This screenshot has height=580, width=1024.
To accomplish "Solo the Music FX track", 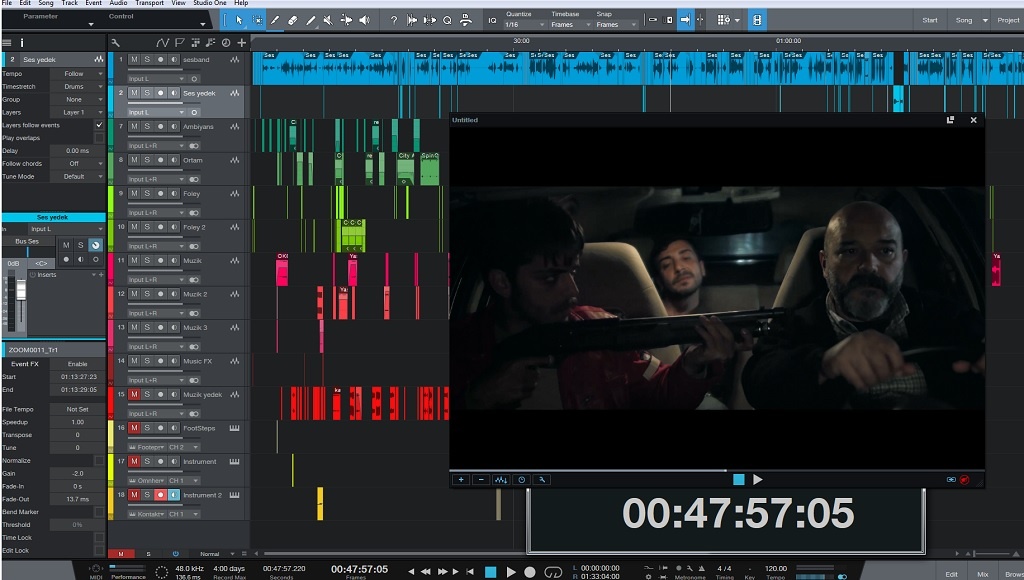I will (x=147, y=361).
